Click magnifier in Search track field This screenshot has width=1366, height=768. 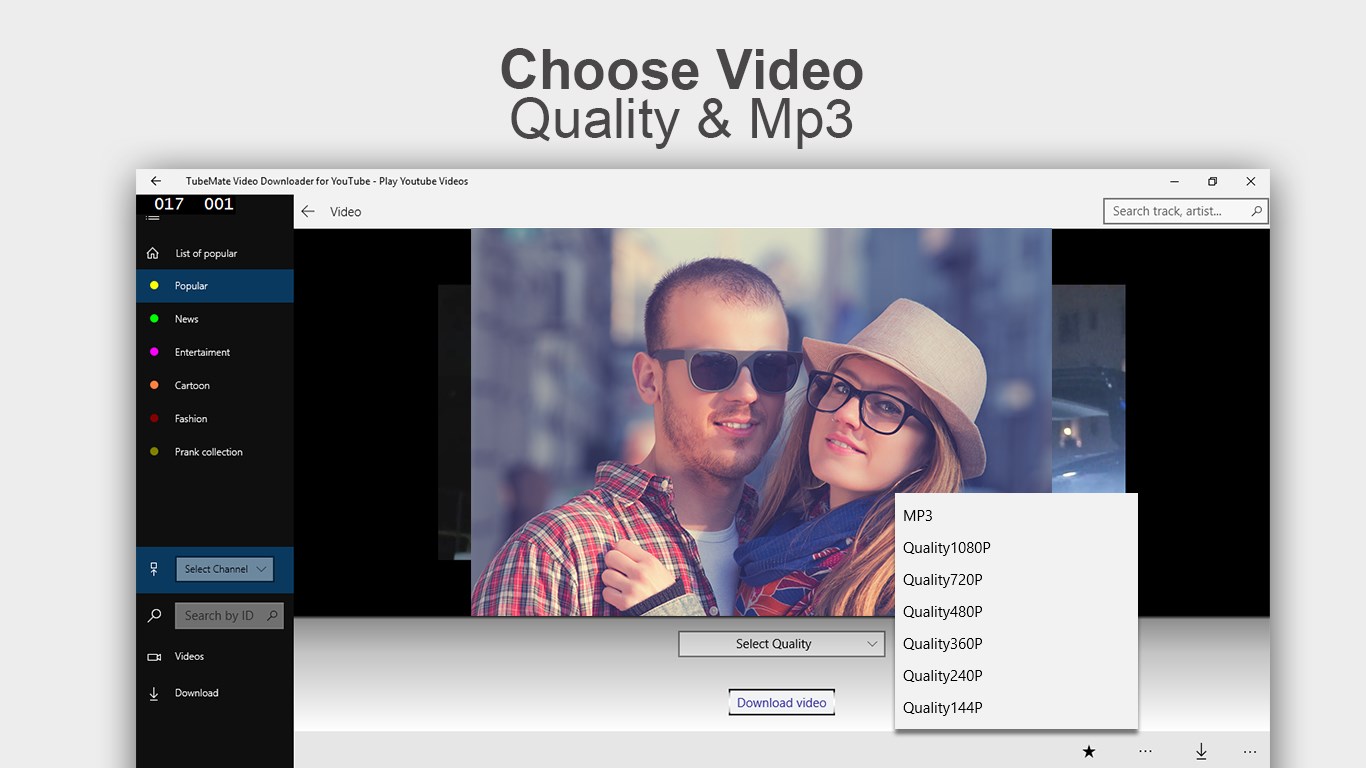[1257, 211]
